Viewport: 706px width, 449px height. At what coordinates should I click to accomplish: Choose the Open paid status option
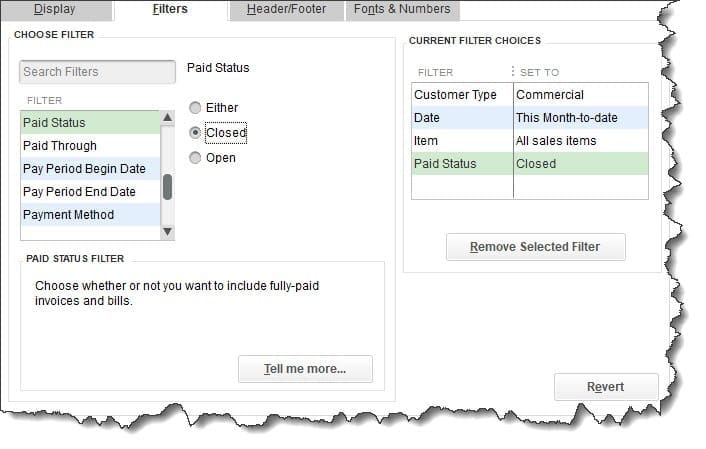click(x=196, y=158)
